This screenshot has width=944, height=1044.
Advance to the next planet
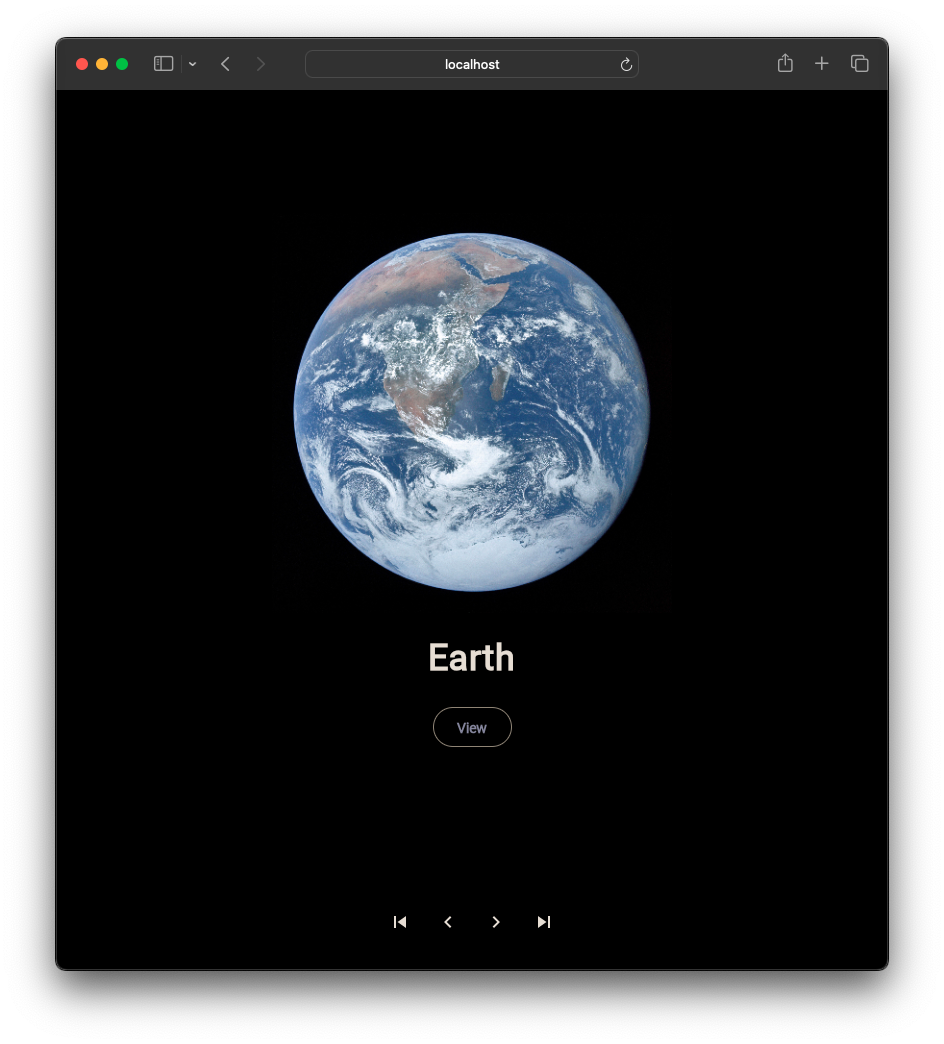coord(495,921)
